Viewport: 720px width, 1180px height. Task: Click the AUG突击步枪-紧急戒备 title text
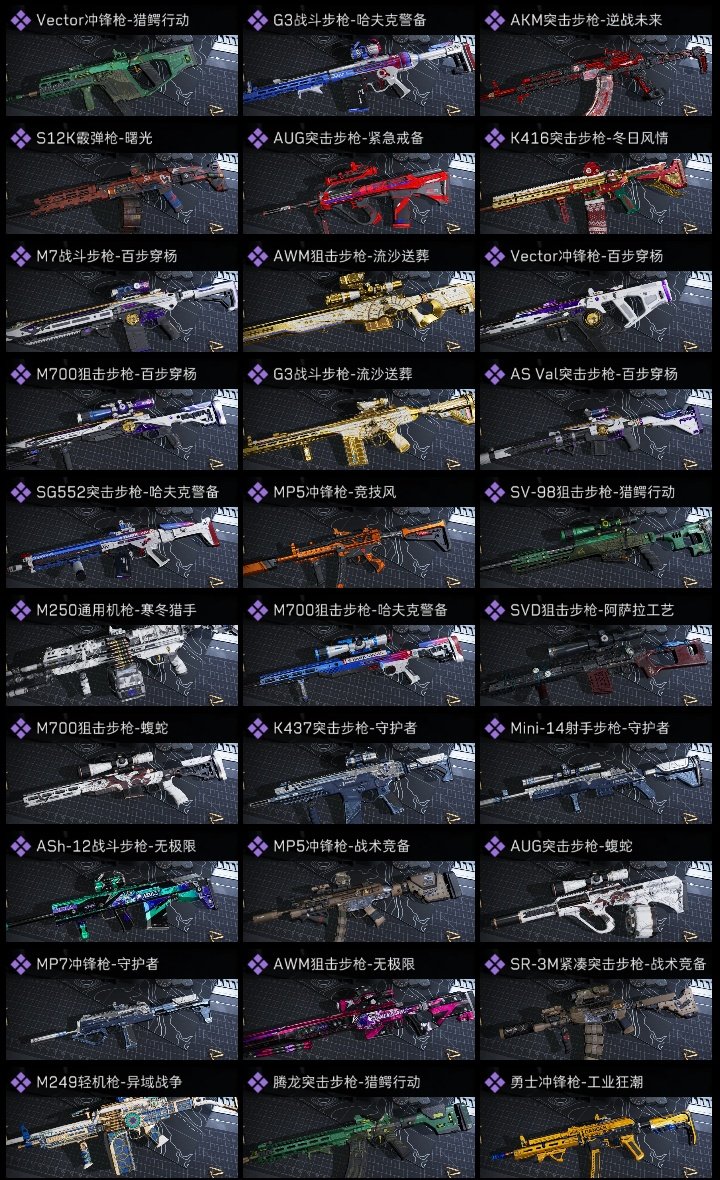[x=348, y=138]
